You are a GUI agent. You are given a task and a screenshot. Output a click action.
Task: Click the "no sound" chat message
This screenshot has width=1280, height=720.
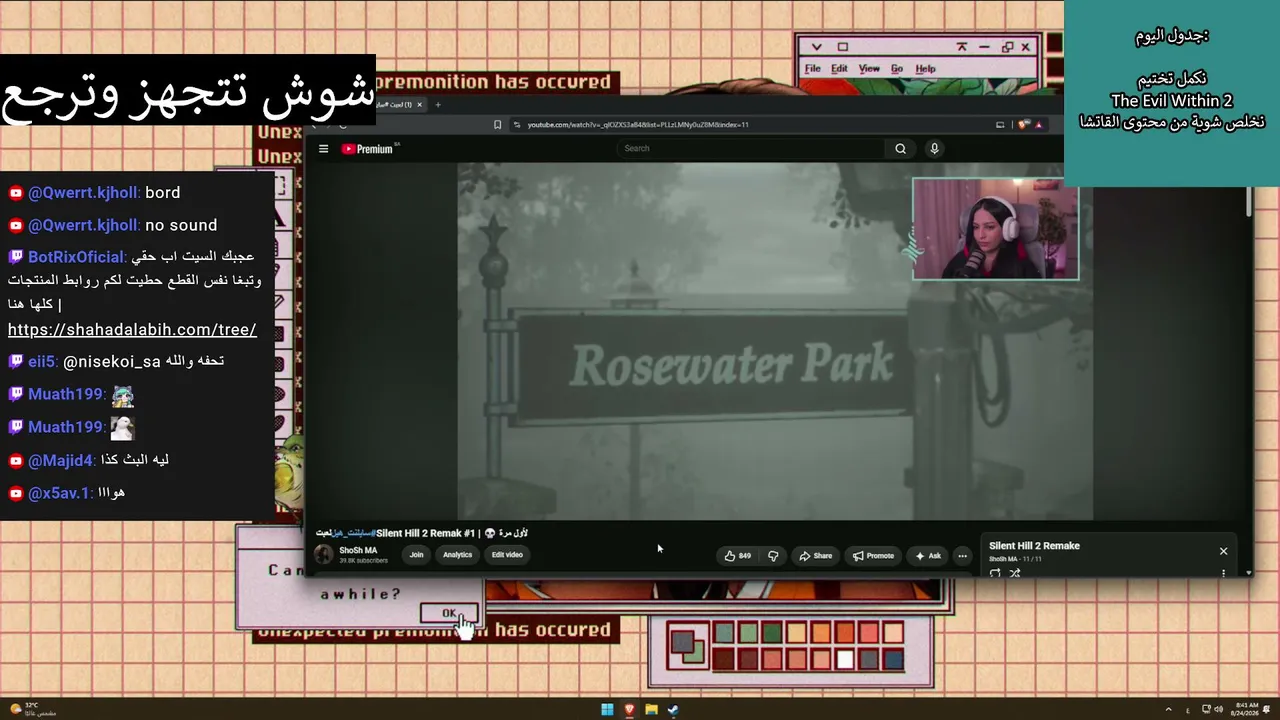coord(181,225)
